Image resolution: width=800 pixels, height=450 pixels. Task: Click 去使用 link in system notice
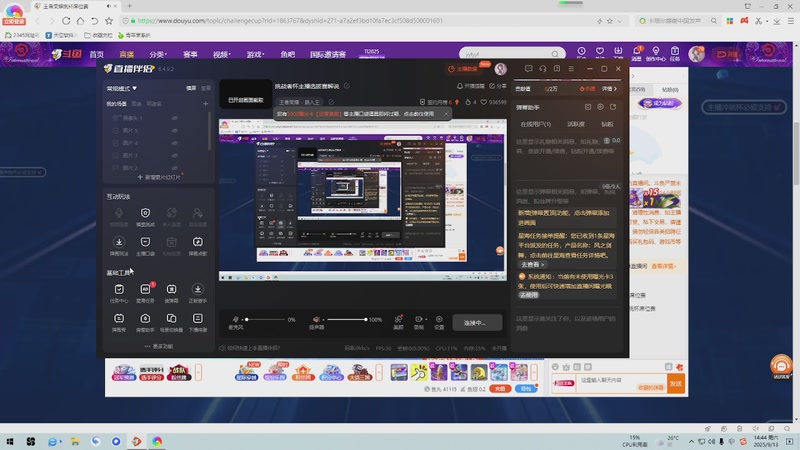point(528,295)
